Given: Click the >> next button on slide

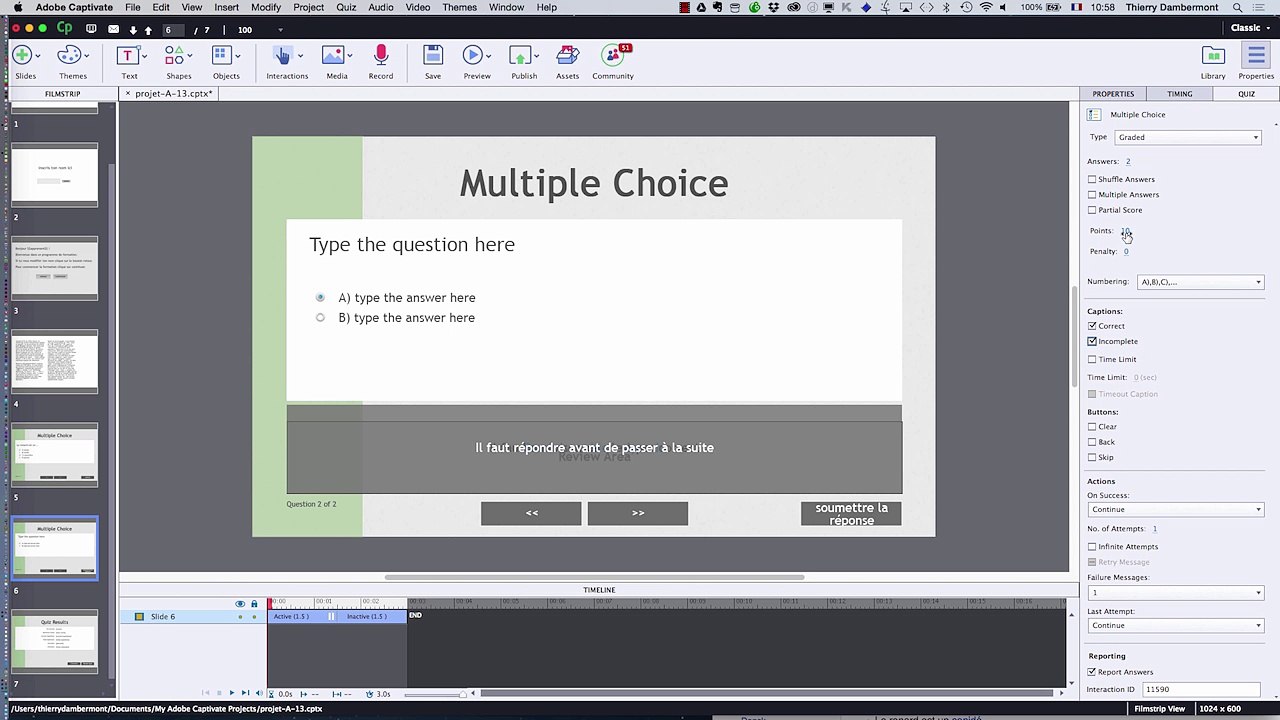Looking at the screenshot, I should (x=638, y=514).
